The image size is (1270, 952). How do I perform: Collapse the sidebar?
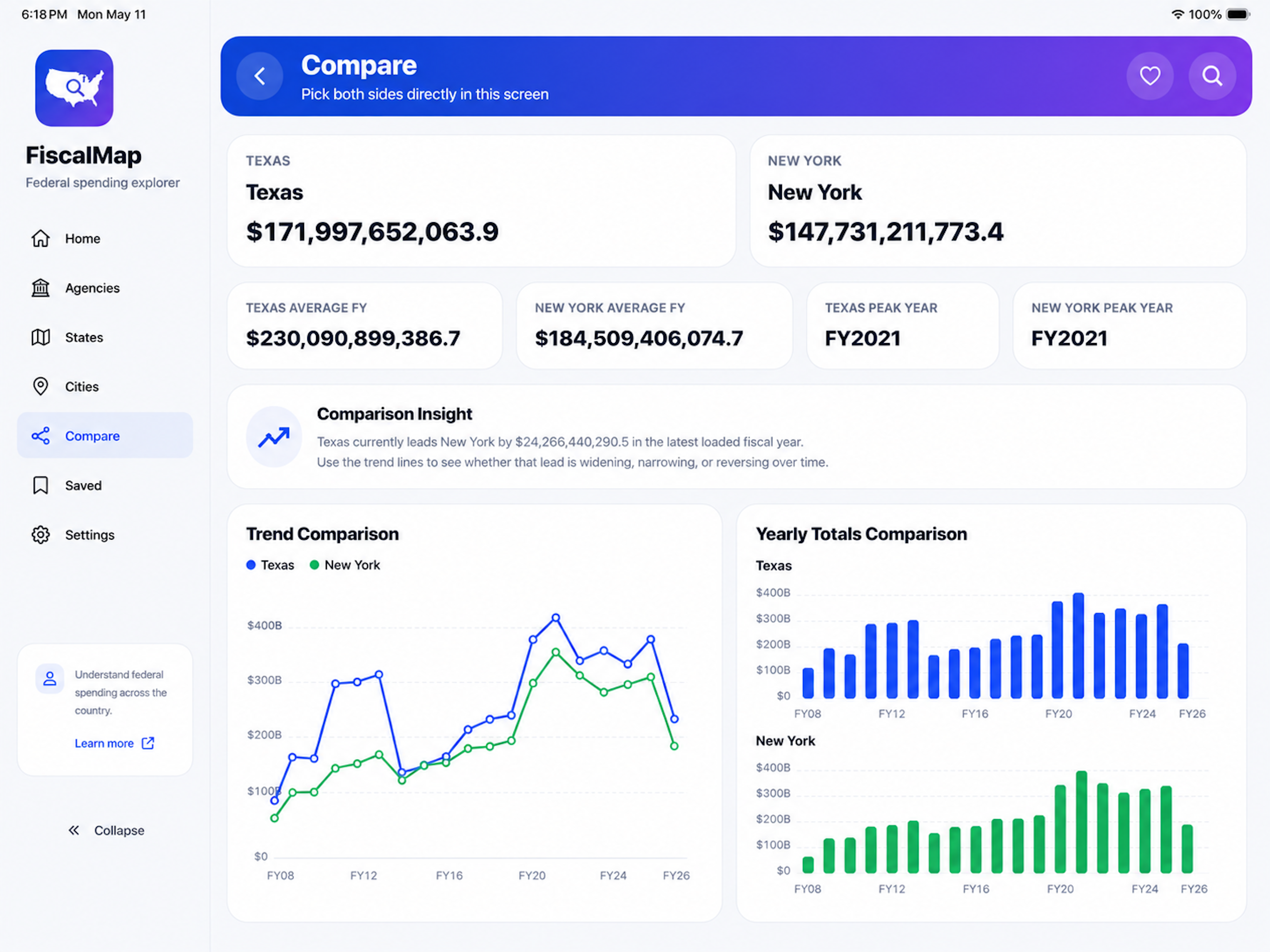(106, 830)
